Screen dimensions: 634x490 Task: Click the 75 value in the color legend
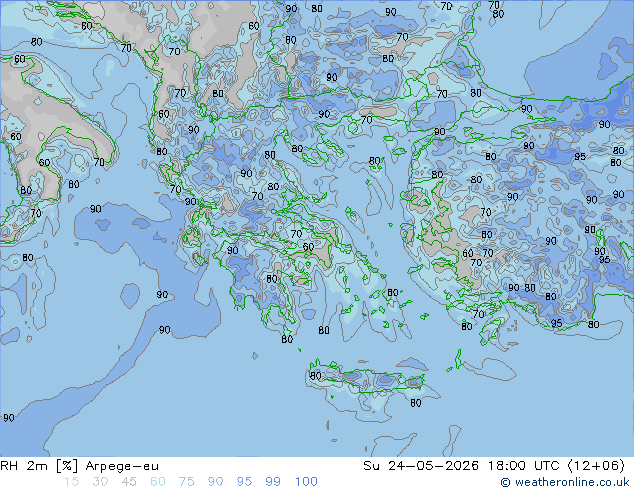tap(186, 482)
